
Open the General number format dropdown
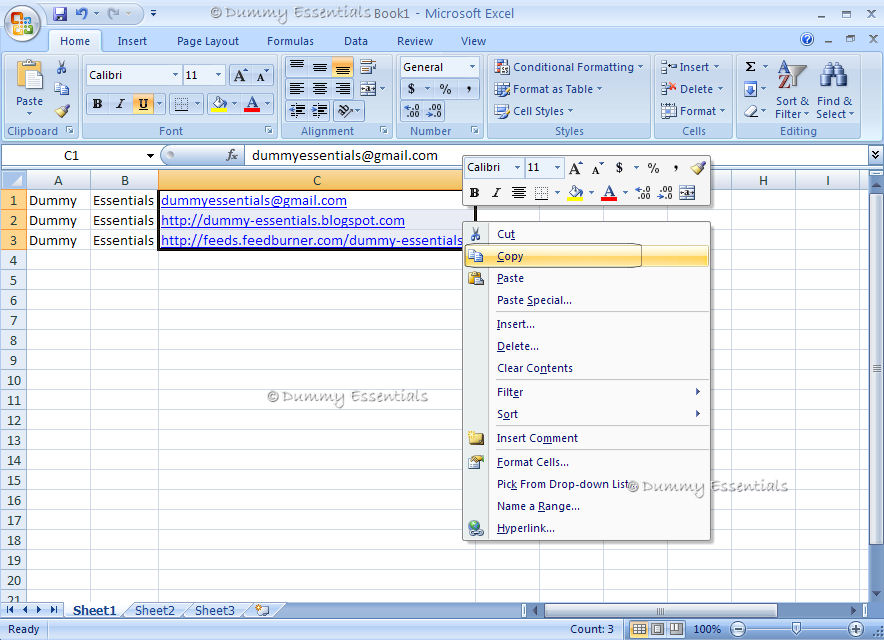[x=472, y=67]
